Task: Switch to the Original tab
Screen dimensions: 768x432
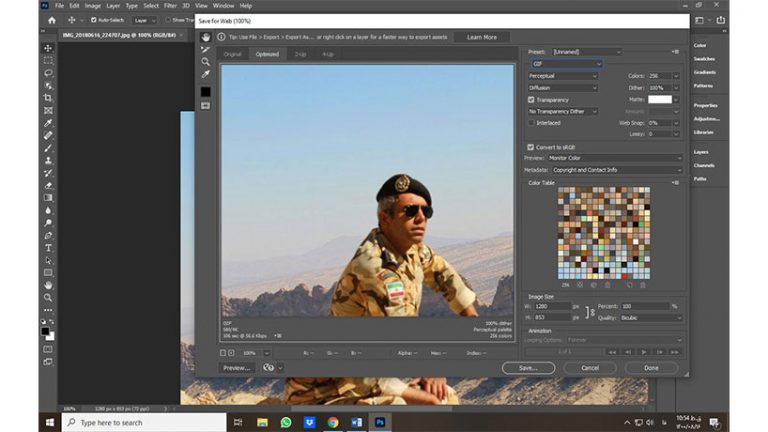Action: [233, 54]
